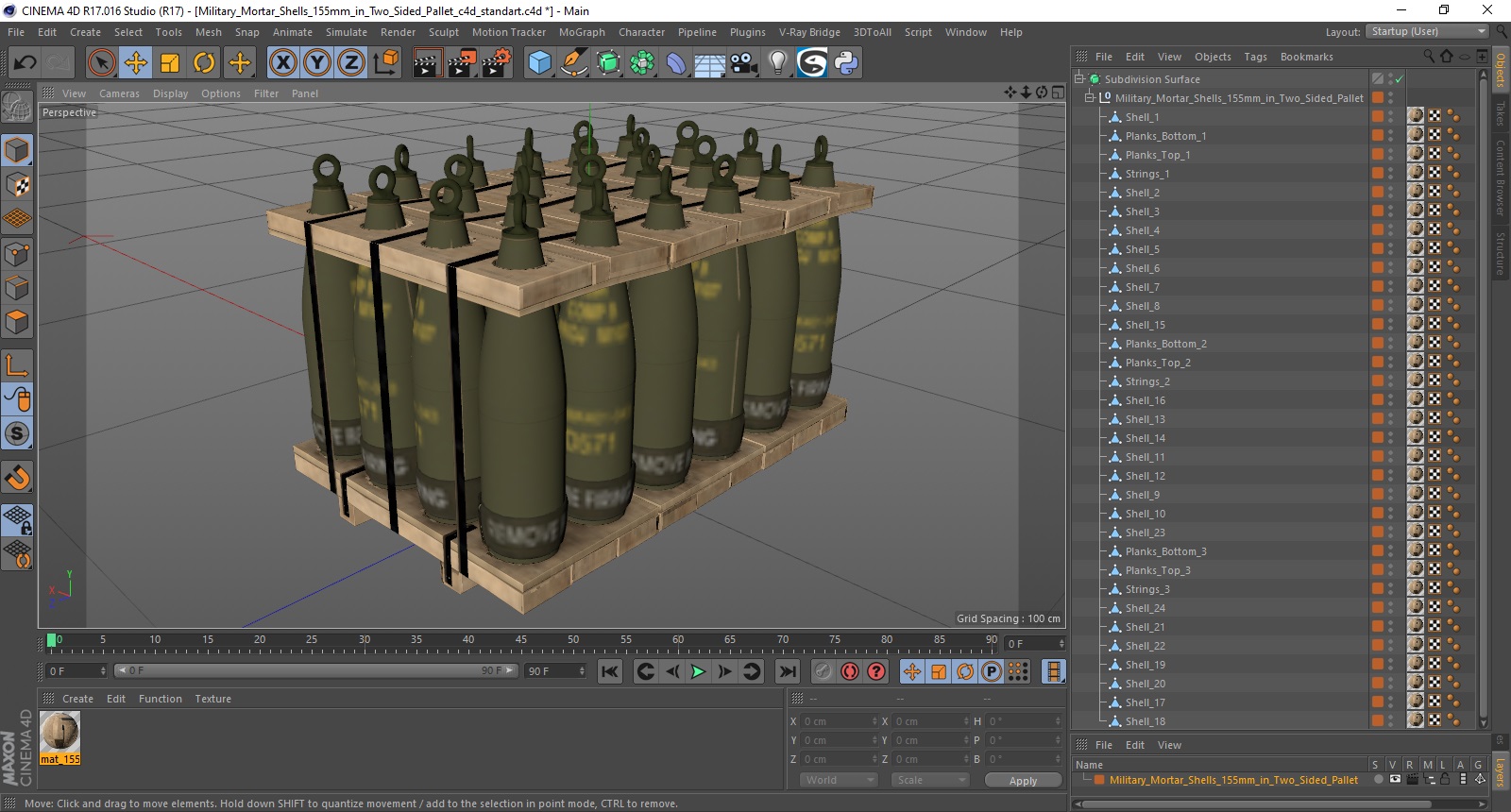
Task: Toggle Enable Snap in sidebar
Action: point(17,433)
